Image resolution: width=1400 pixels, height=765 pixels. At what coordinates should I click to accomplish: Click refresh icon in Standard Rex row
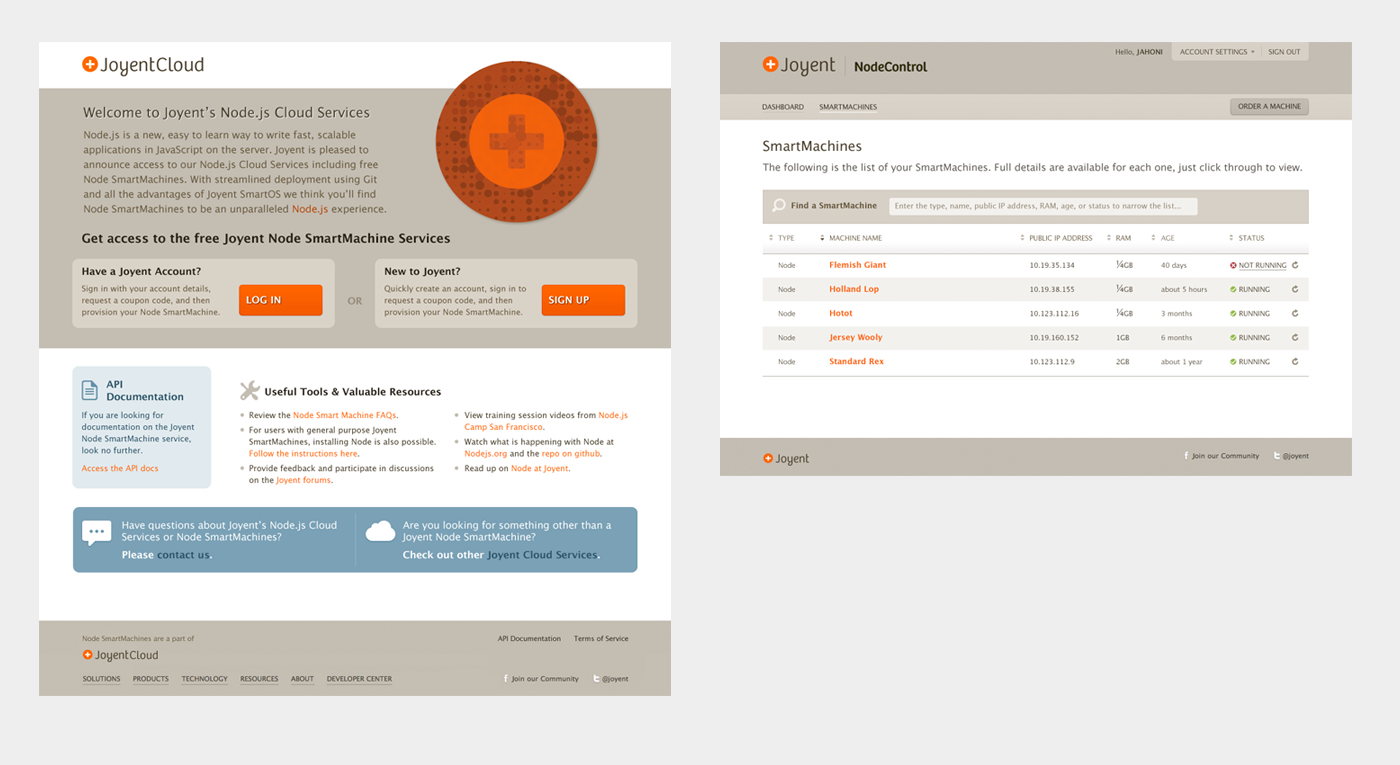[1295, 361]
